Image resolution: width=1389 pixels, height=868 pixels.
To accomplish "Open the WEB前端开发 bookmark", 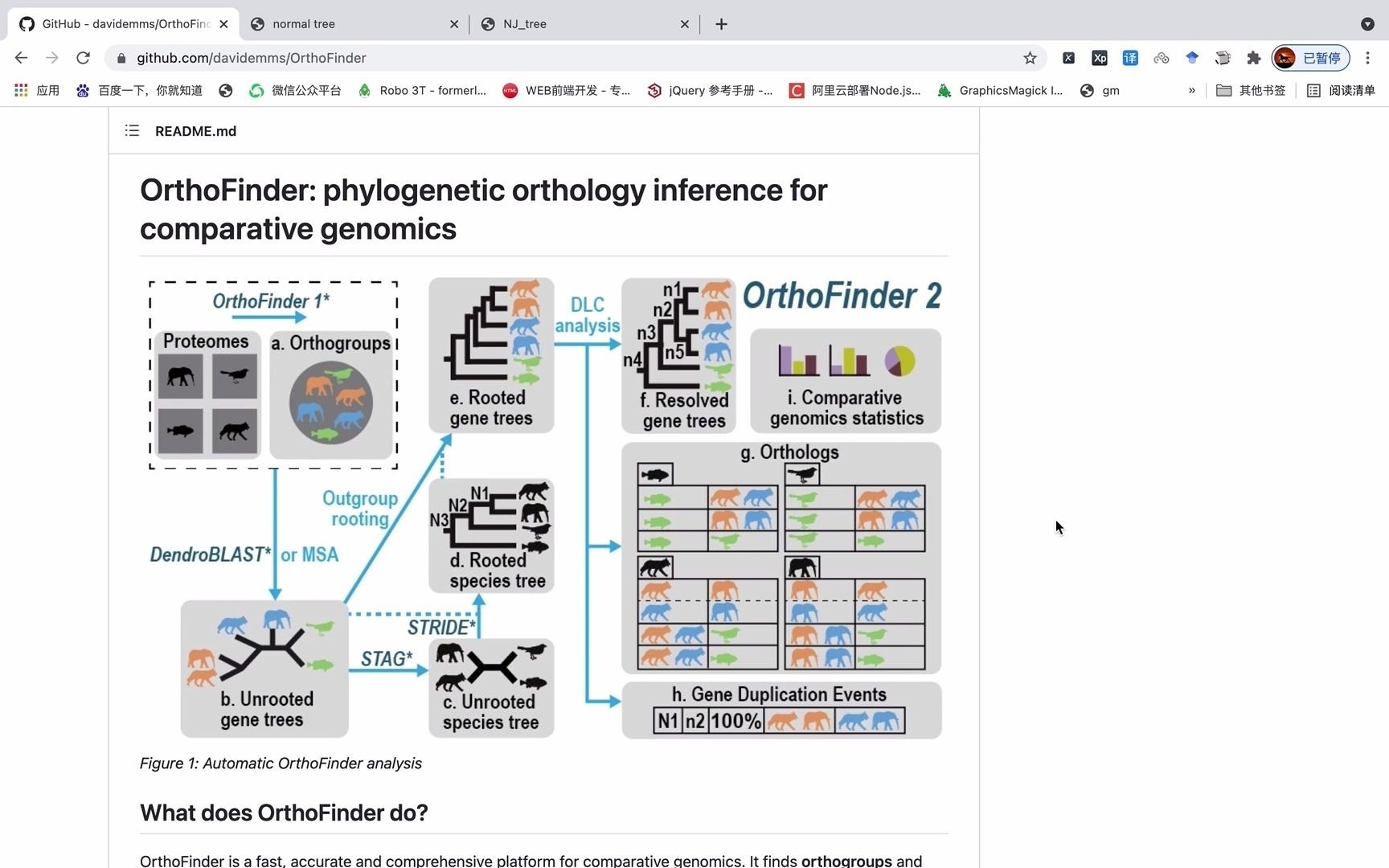I will coord(567,90).
